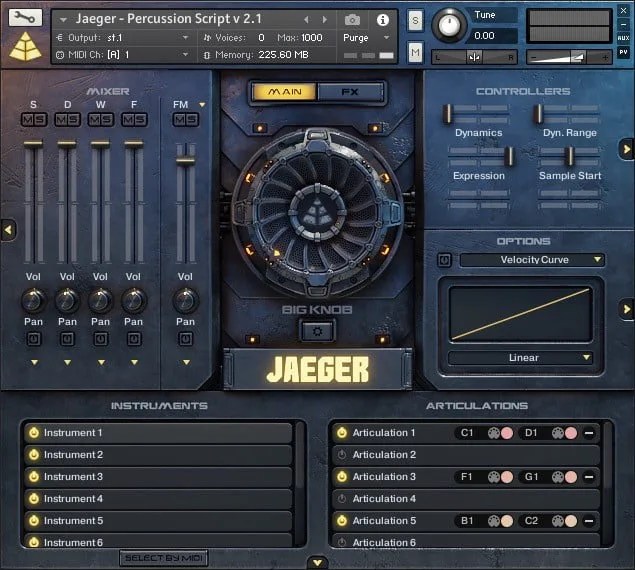Click the MIDI connector icon beside C2
The image size is (635, 570).
(558, 521)
